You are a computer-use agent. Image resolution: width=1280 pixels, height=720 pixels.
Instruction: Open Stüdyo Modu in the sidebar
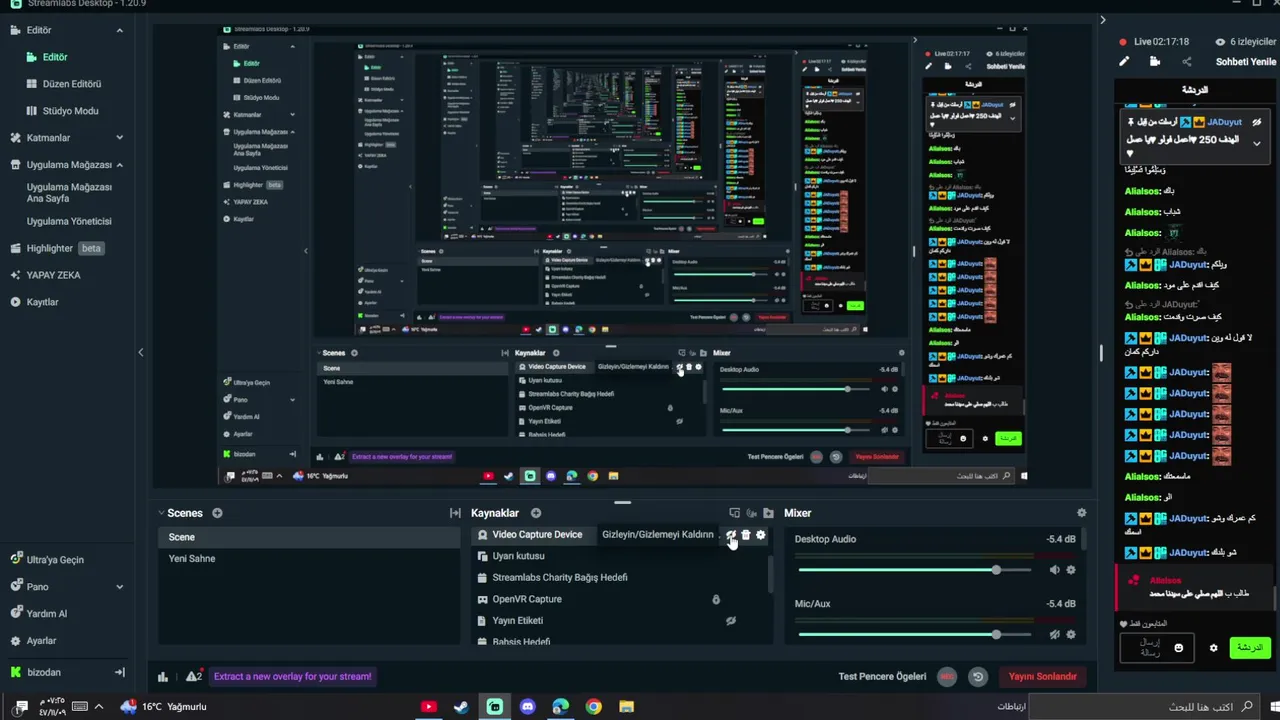(70, 111)
